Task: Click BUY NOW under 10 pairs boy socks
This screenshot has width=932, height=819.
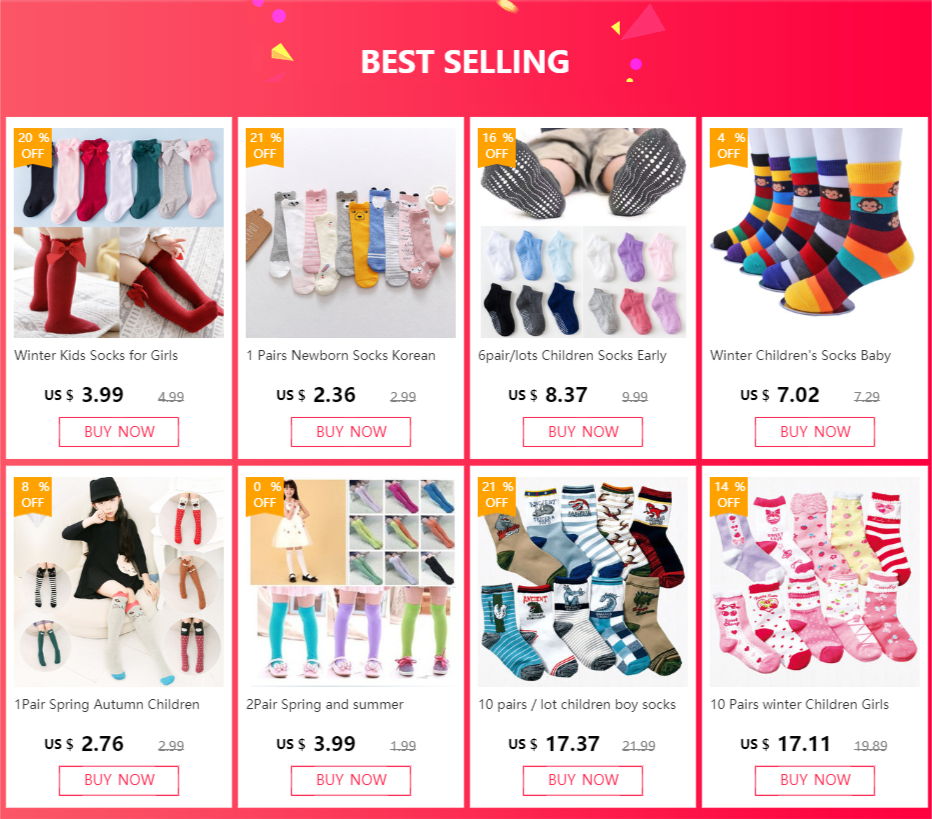Action: pos(582,780)
